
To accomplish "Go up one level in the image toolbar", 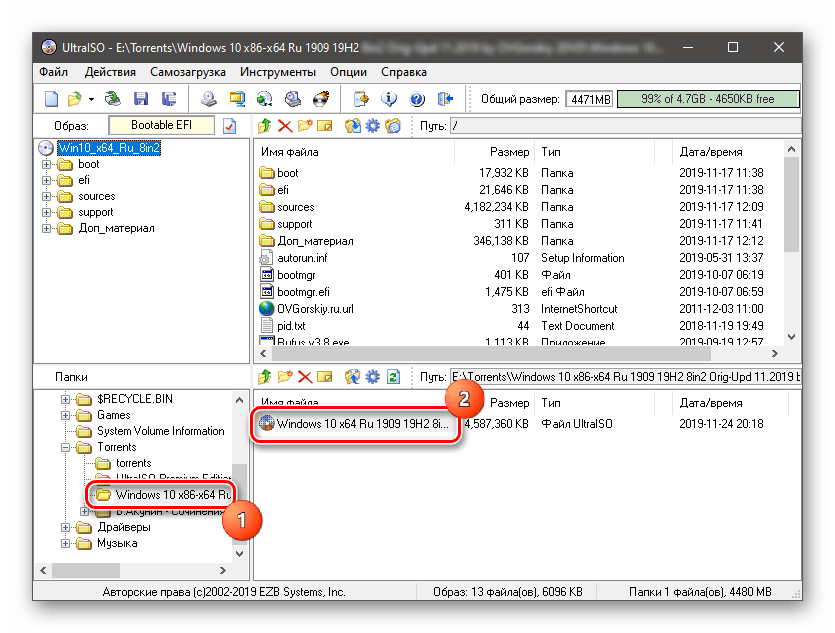I will tap(265, 126).
